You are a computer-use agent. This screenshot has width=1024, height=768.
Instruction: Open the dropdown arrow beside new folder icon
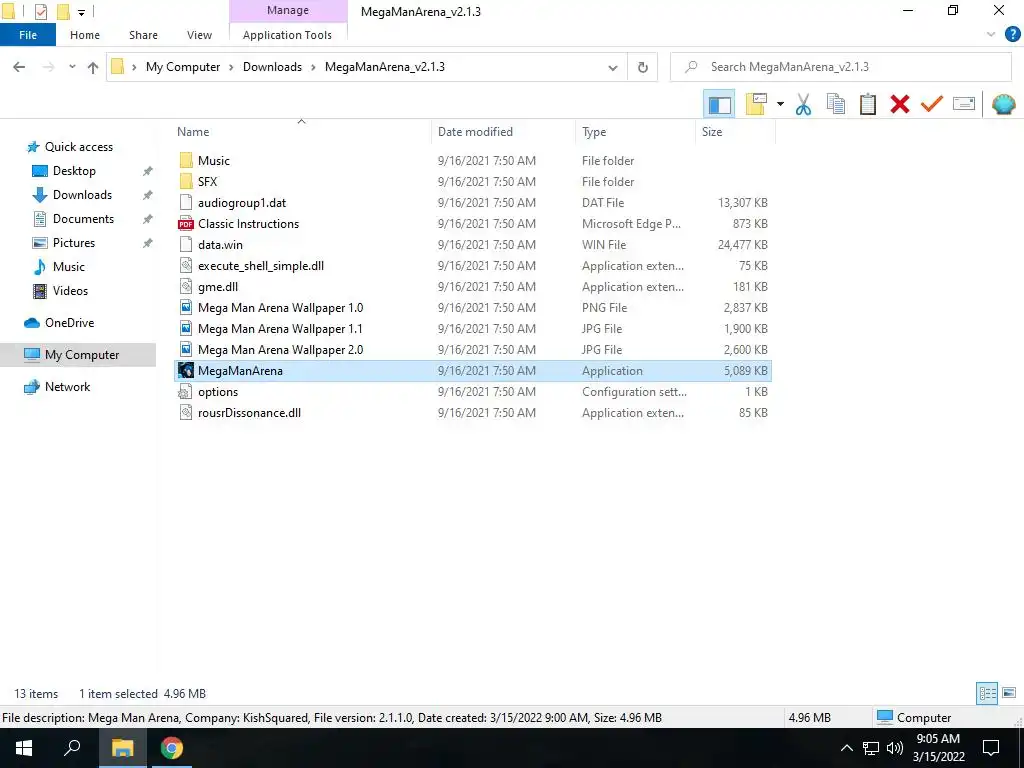780,104
